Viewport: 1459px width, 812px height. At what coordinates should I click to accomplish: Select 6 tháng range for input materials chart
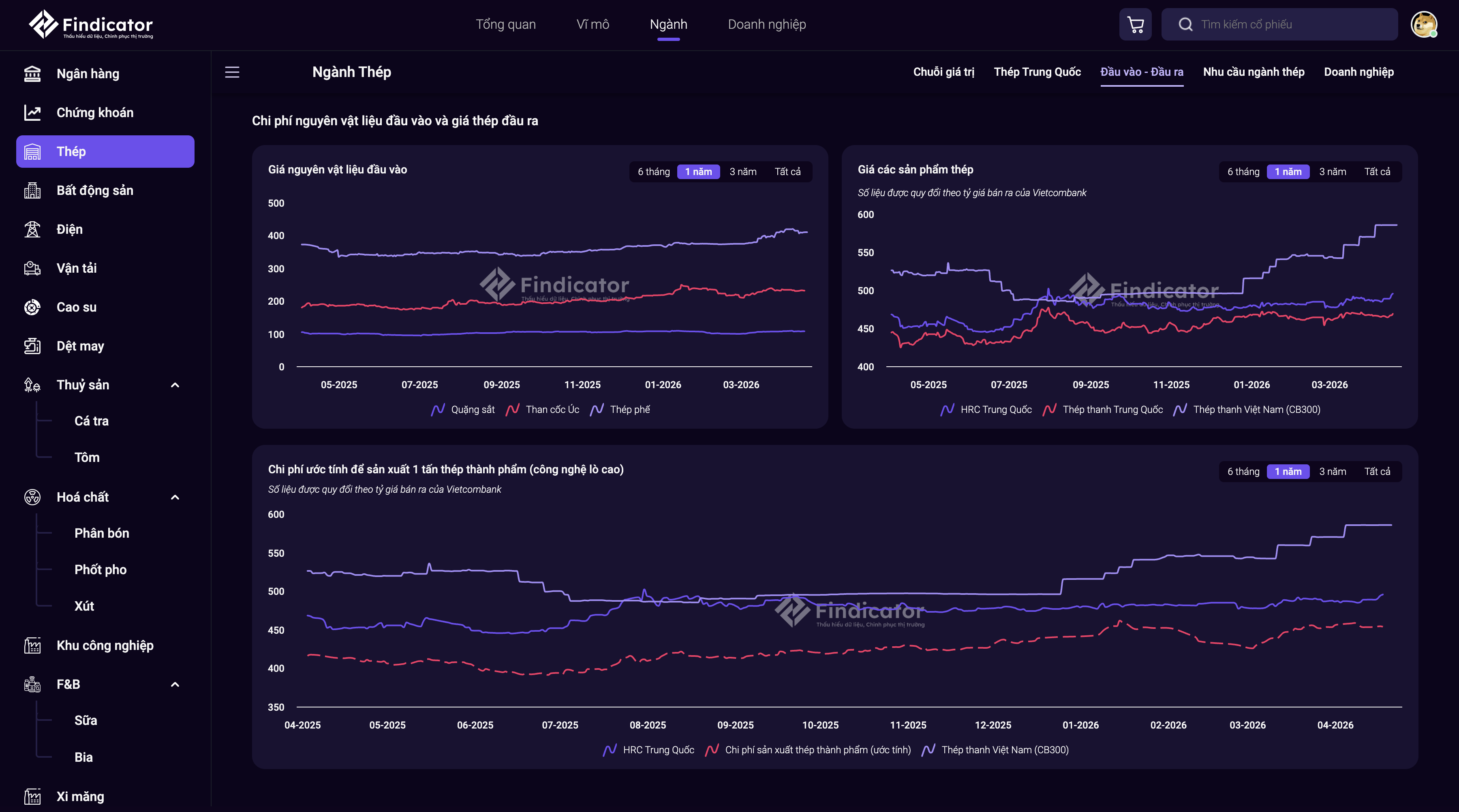(x=654, y=171)
